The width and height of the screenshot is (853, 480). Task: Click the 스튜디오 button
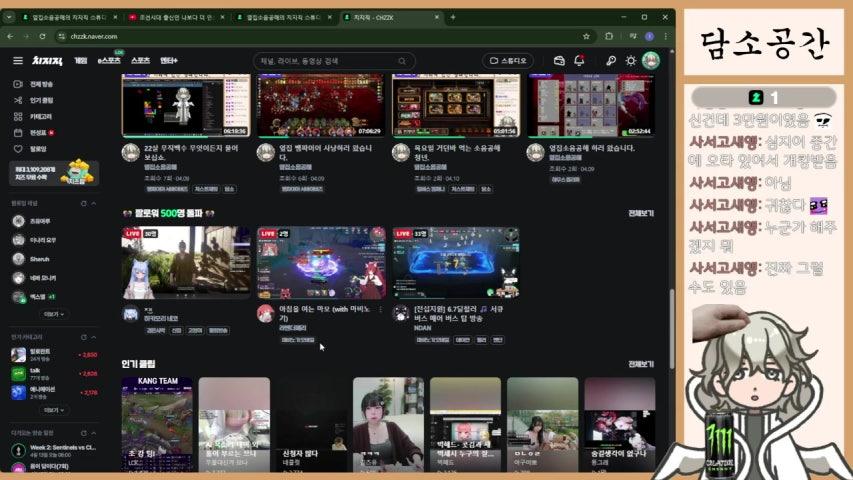508,61
